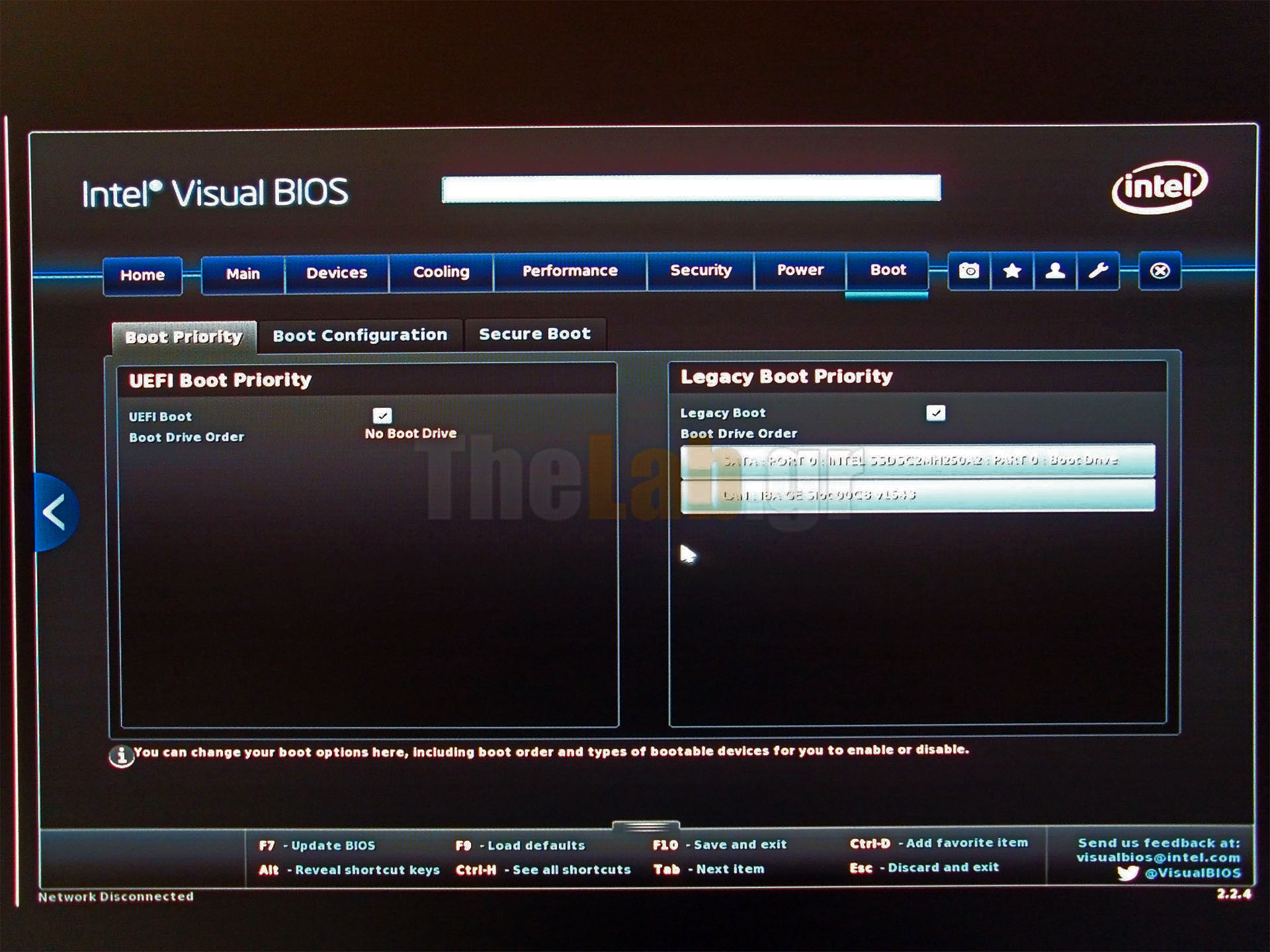Viewport: 1270px width, 952px height.
Task: Select the SATA Intel SSD boot drive entry
Action: (x=917, y=460)
